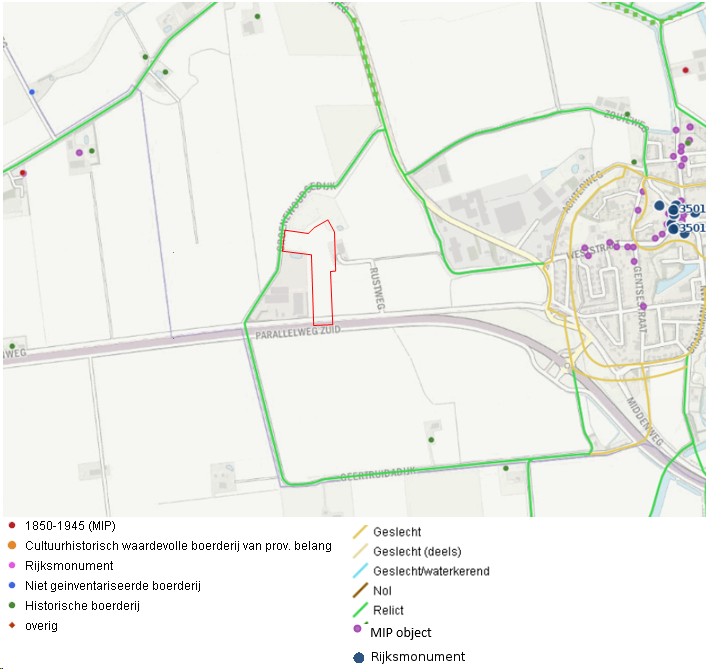
Task: Select the green Historische boerderij legend dot
Action: click(12, 605)
